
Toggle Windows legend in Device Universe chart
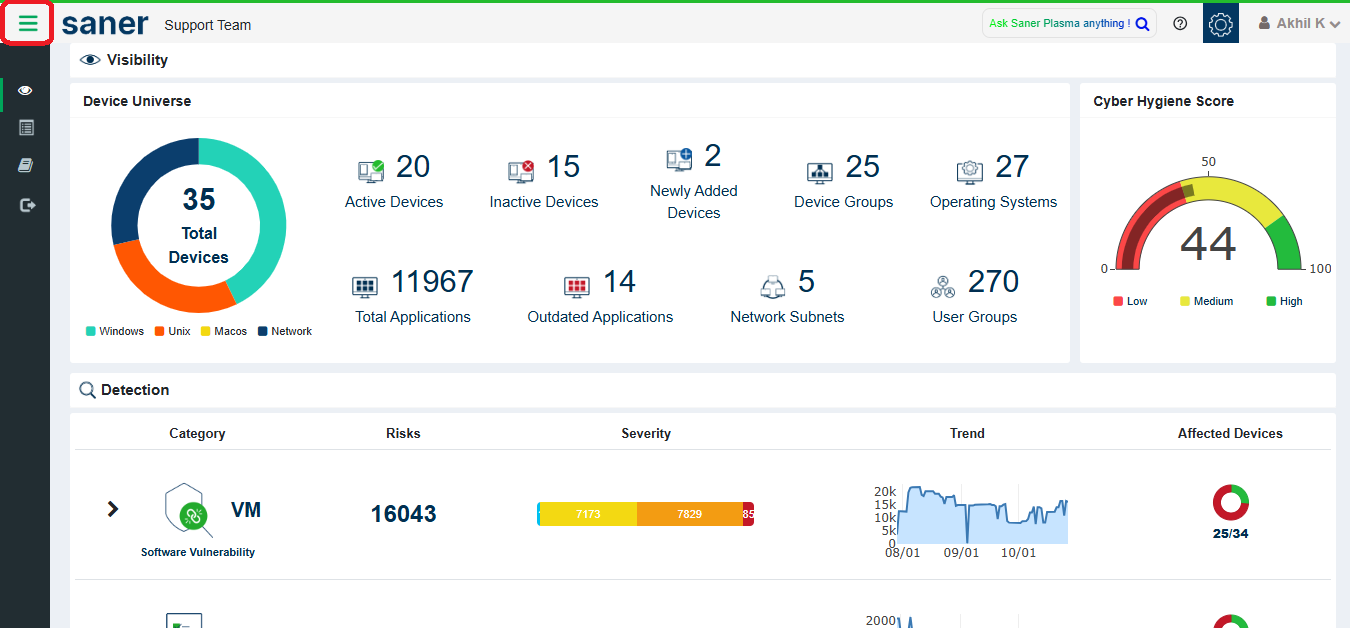point(114,331)
